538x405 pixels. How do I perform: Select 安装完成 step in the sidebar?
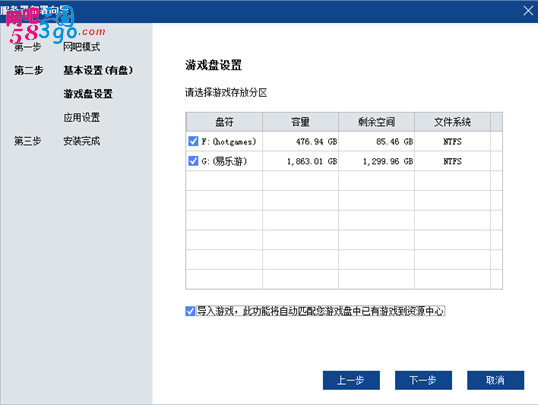point(82,141)
